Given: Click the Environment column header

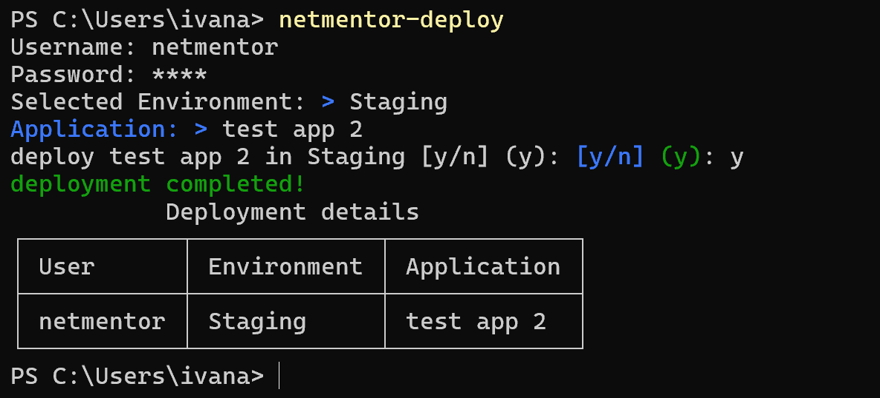Looking at the screenshot, I should (286, 267).
